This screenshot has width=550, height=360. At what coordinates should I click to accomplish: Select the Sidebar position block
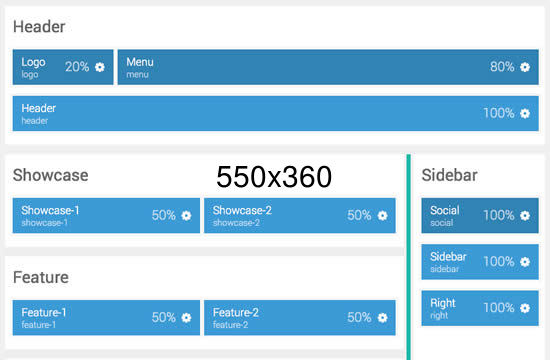point(480,262)
